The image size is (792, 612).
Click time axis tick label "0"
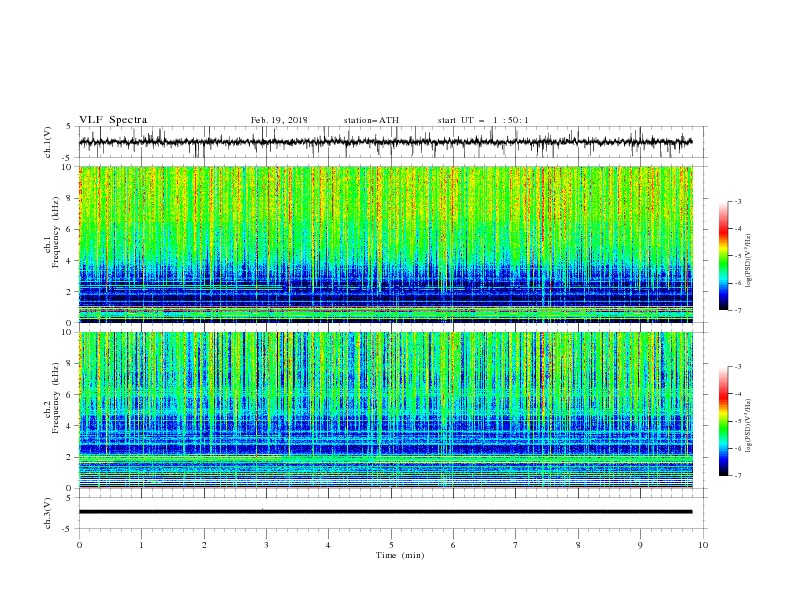click(79, 545)
